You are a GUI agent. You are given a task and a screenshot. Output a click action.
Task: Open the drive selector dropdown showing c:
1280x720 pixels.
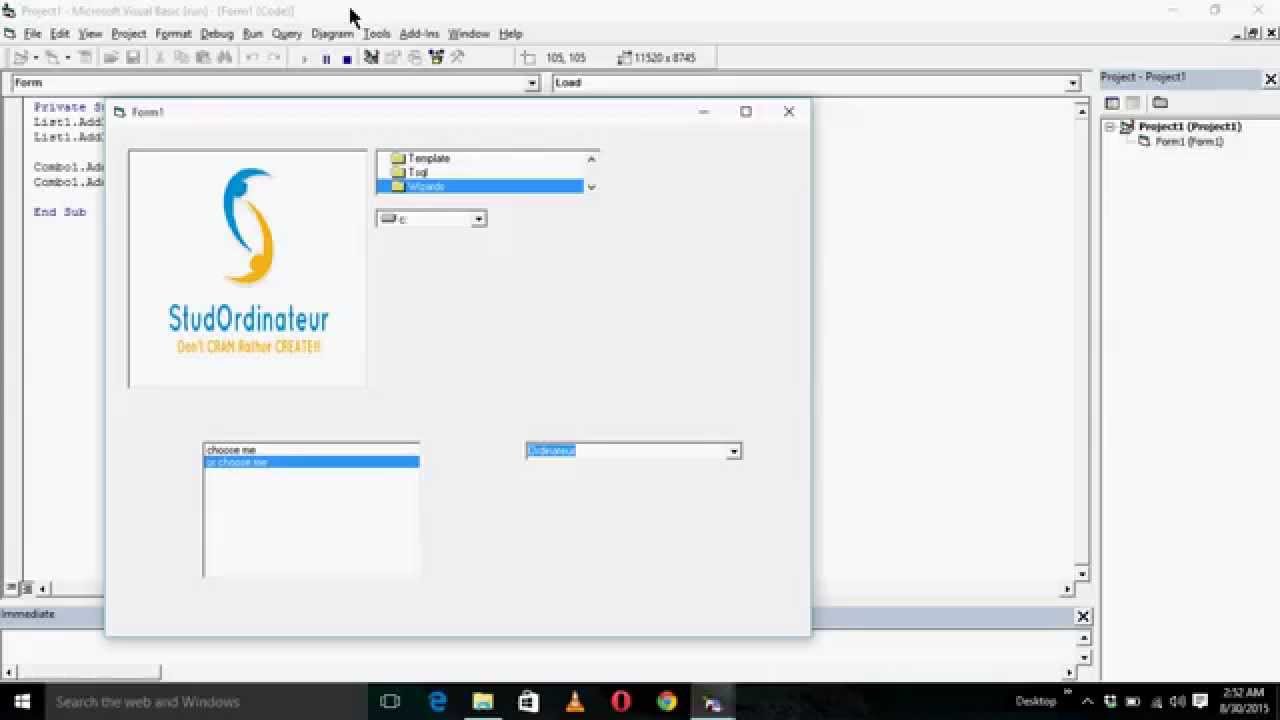coord(479,219)
